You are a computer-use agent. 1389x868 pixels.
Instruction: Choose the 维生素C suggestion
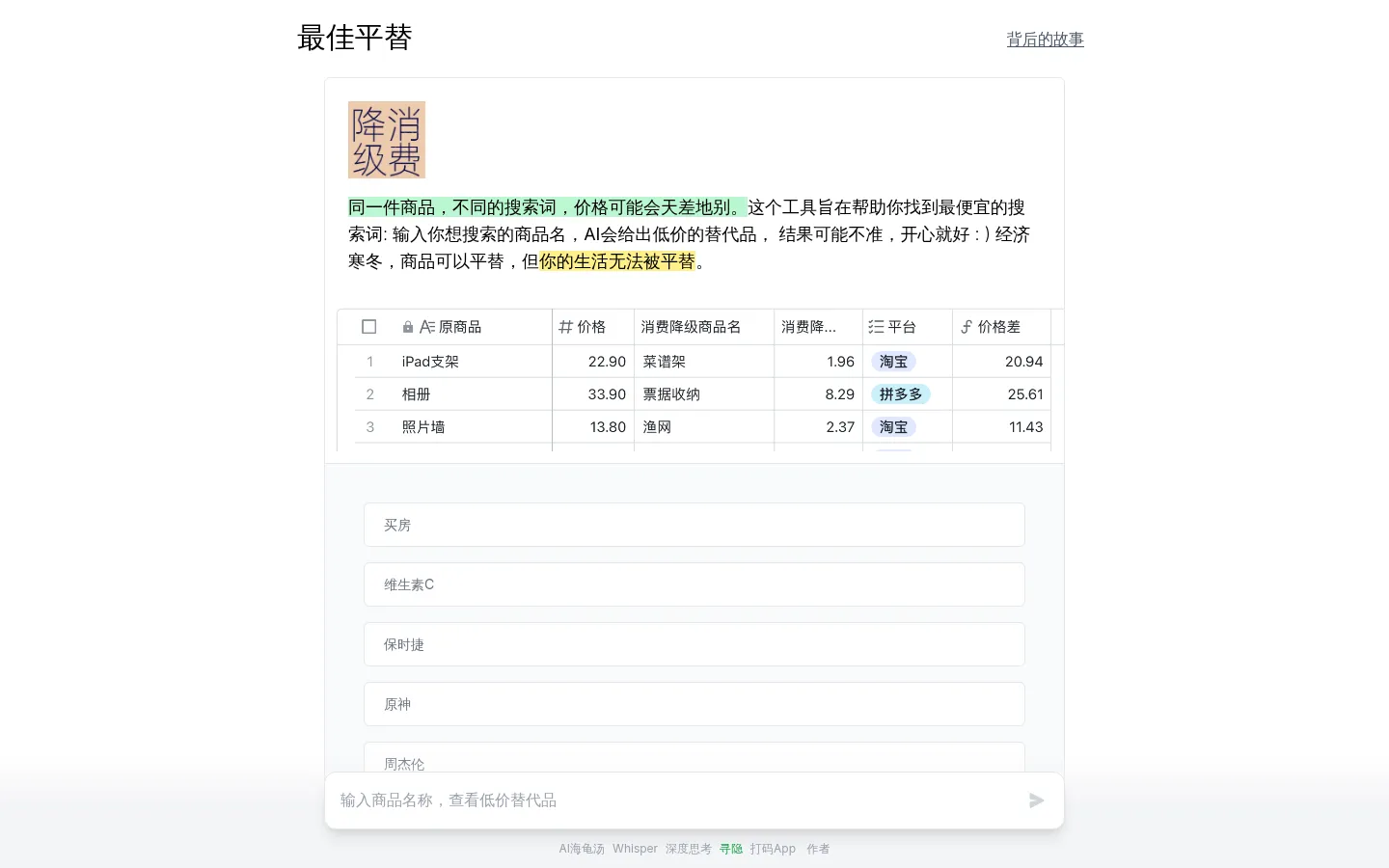point(694,584)
